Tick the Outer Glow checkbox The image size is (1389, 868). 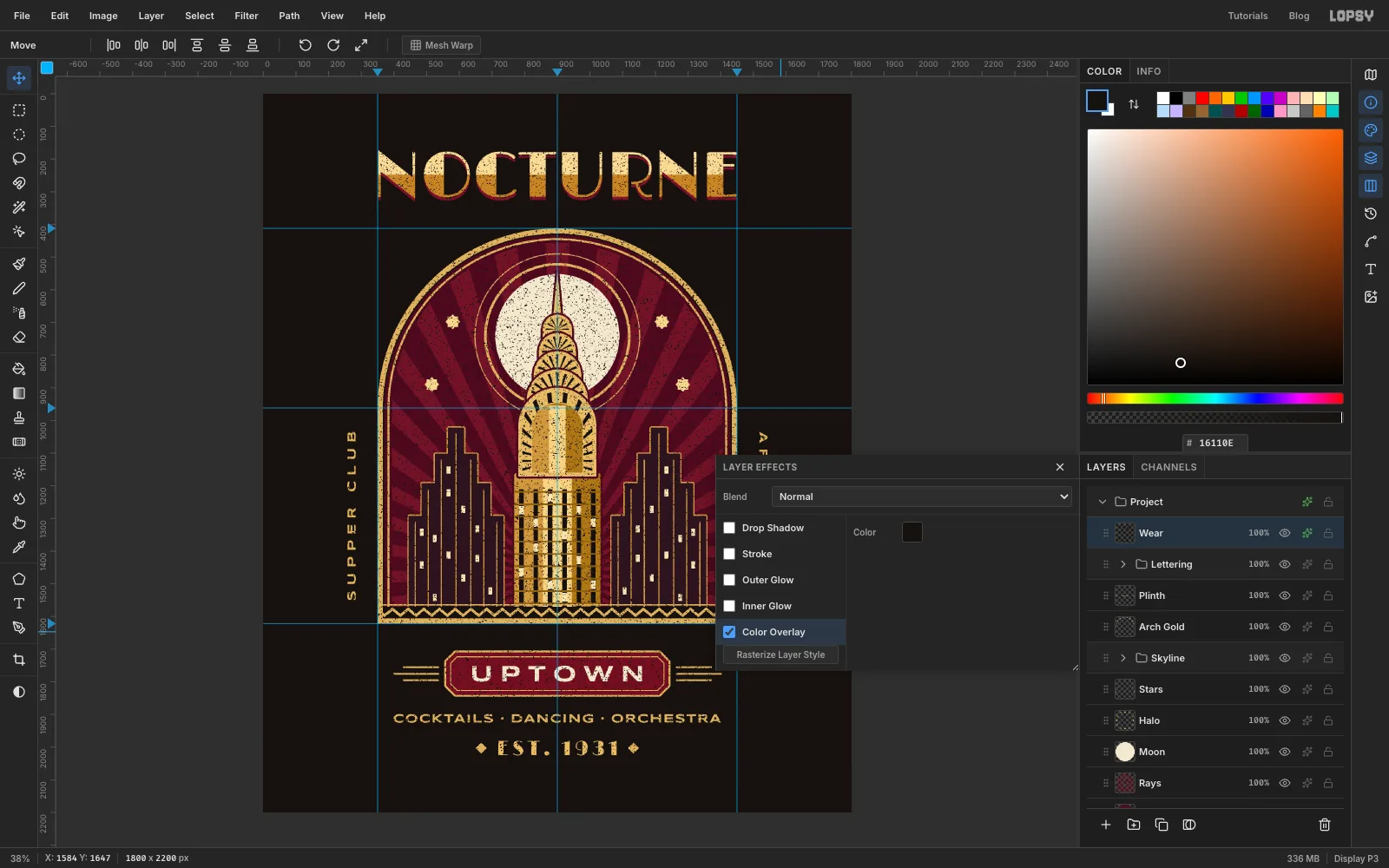click(729, 580)
